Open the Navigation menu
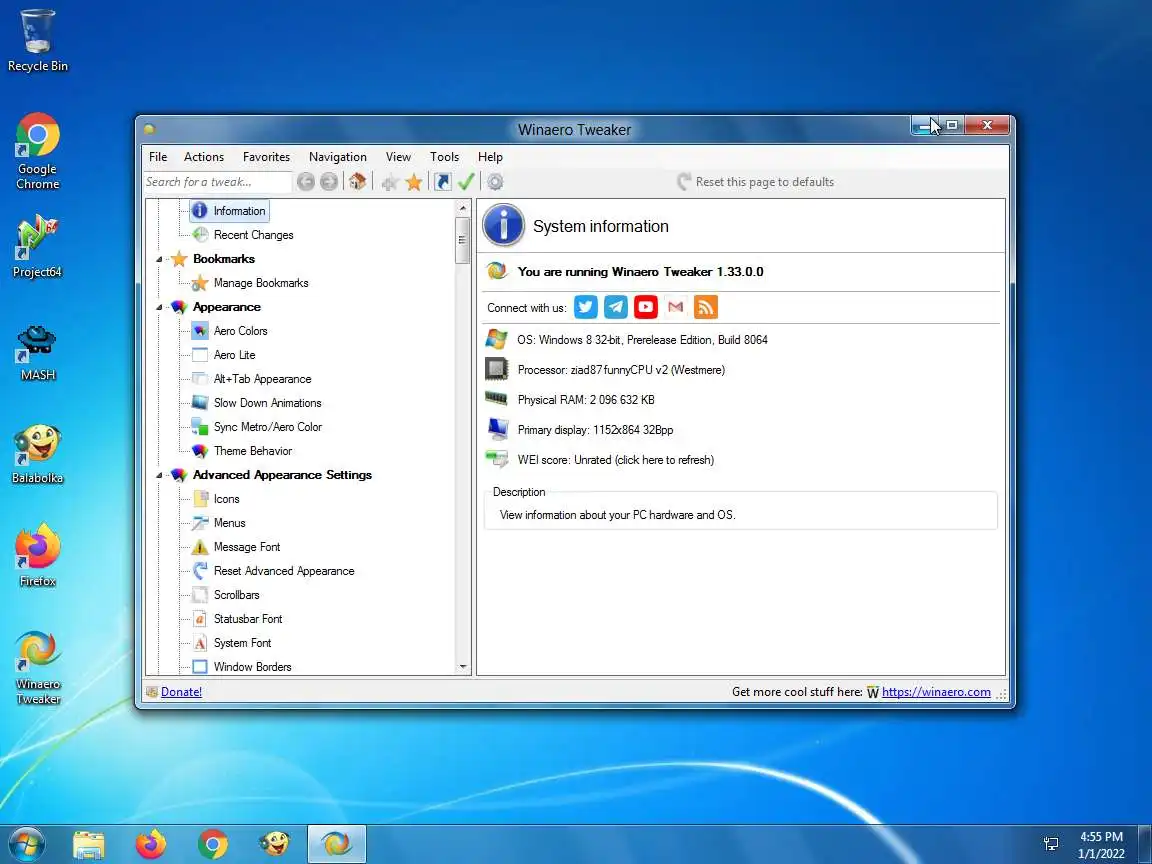Image resolution: width=1152 pixels, height=864 pixels. pyautogui.click(x=337, y=156)
